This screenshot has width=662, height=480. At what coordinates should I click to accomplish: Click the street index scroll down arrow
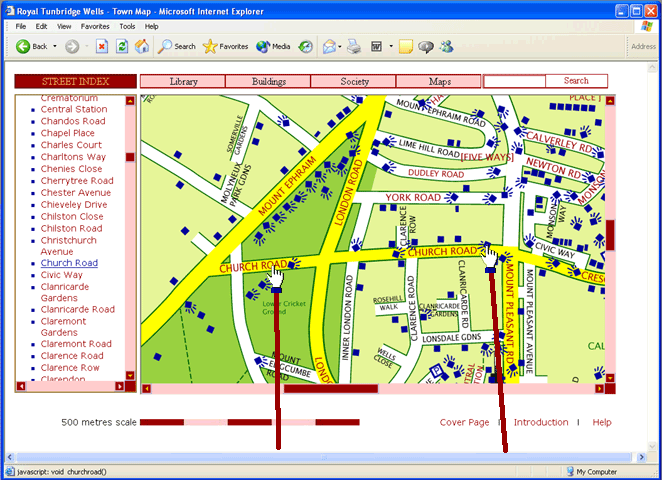(x=129, y=376)
